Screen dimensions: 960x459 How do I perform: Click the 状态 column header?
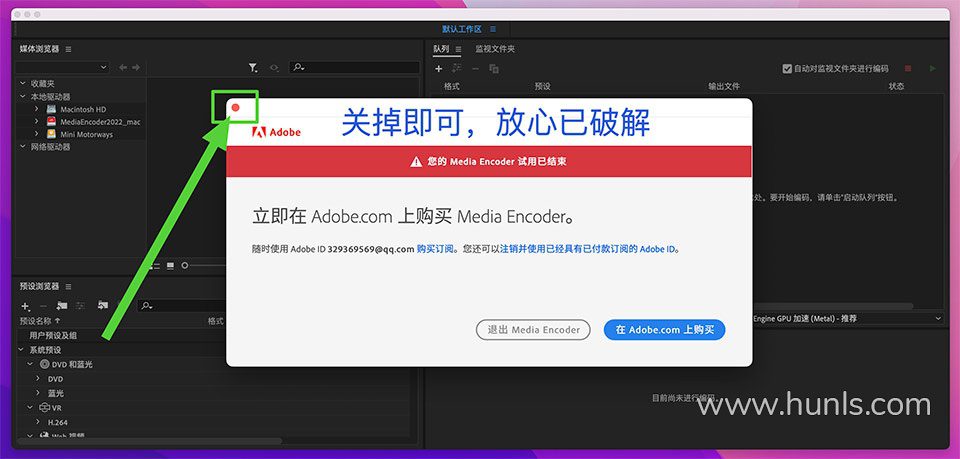tap(896, 86)
